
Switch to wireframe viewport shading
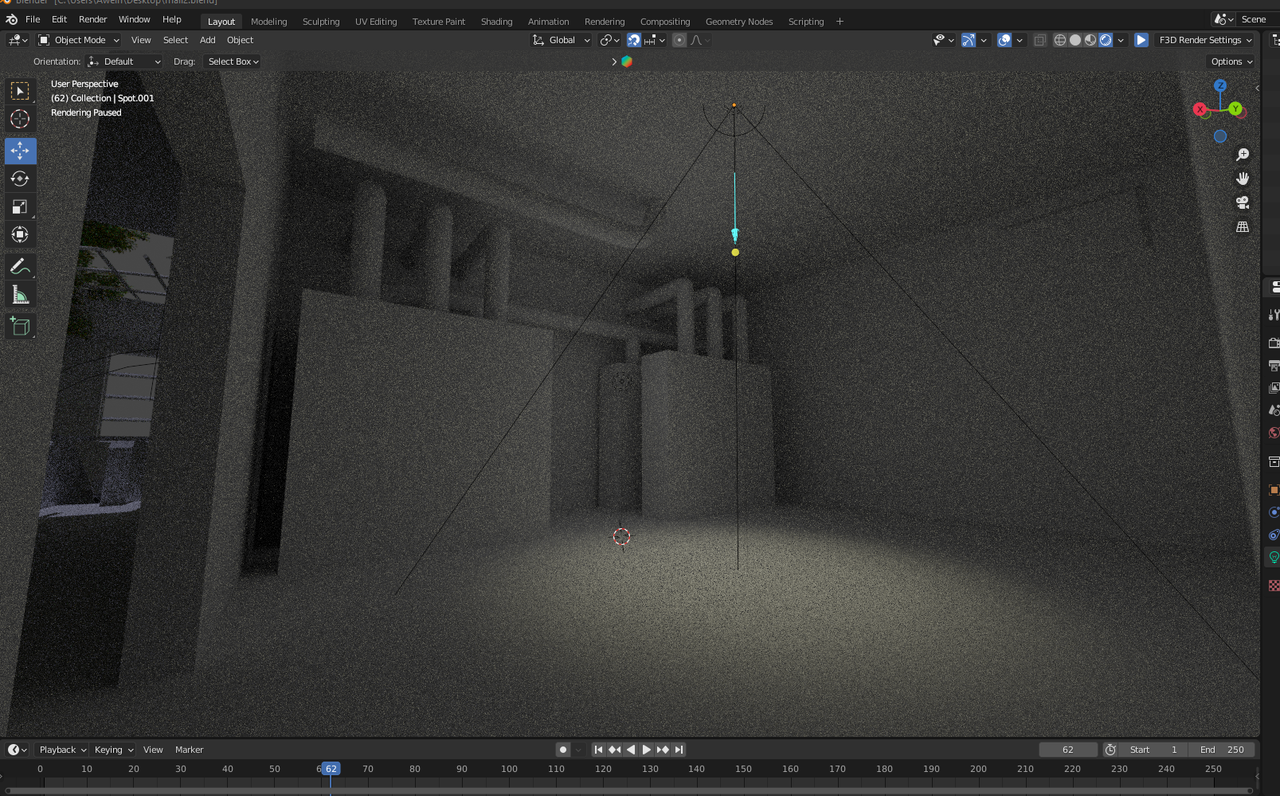(x=1060, y=40)
